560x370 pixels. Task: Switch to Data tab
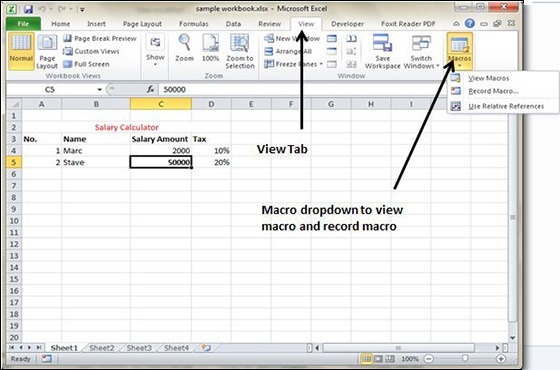click(233, 24)
